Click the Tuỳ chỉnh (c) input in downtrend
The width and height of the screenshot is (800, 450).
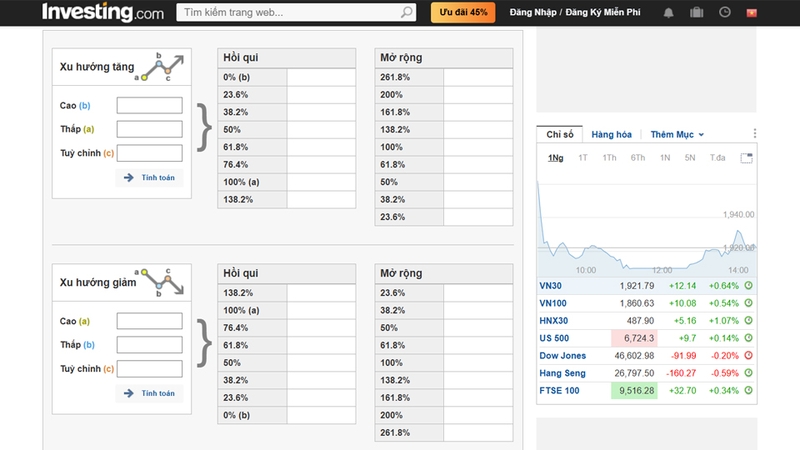(149, 369)
